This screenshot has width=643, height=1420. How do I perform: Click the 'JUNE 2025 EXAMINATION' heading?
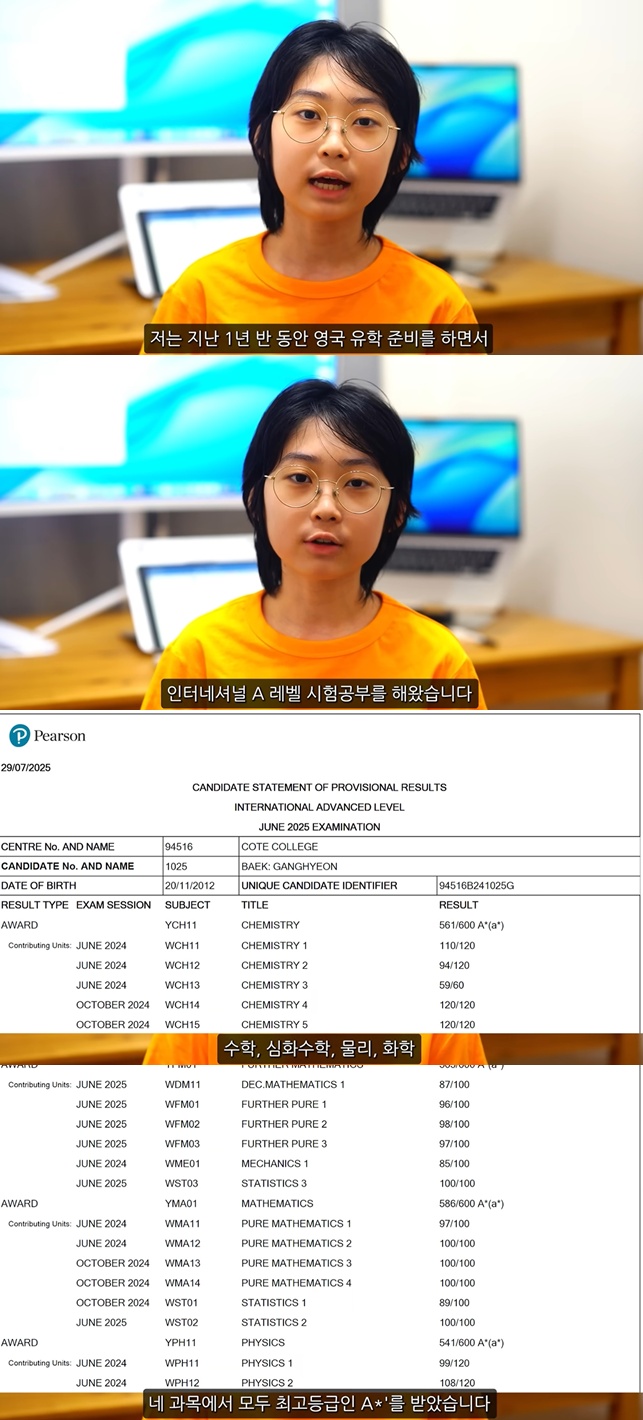[x=319, y=827]
